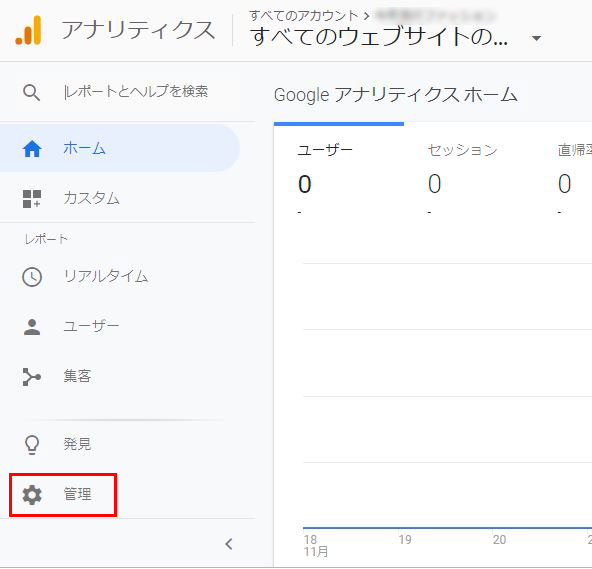The width and height of the screenshot is (592, 569).
Task: Click the 19 date axis label
Action: click(x=405, y=540)
